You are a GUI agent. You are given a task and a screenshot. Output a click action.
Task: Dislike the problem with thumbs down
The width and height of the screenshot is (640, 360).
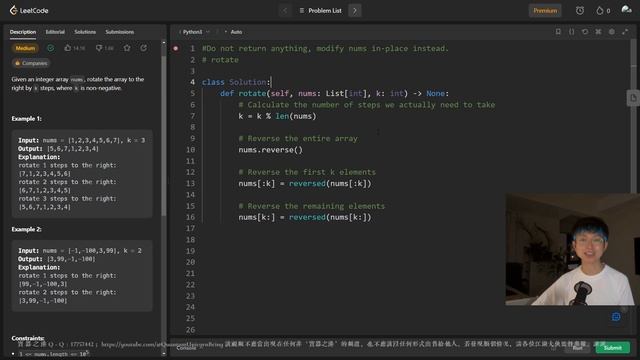pos(104,48)
